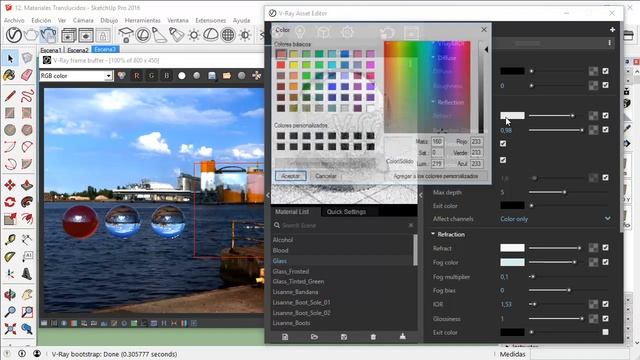Open the Quick Settings tab
This screenshot has width=640, height=360.
(x=347, y=212)
